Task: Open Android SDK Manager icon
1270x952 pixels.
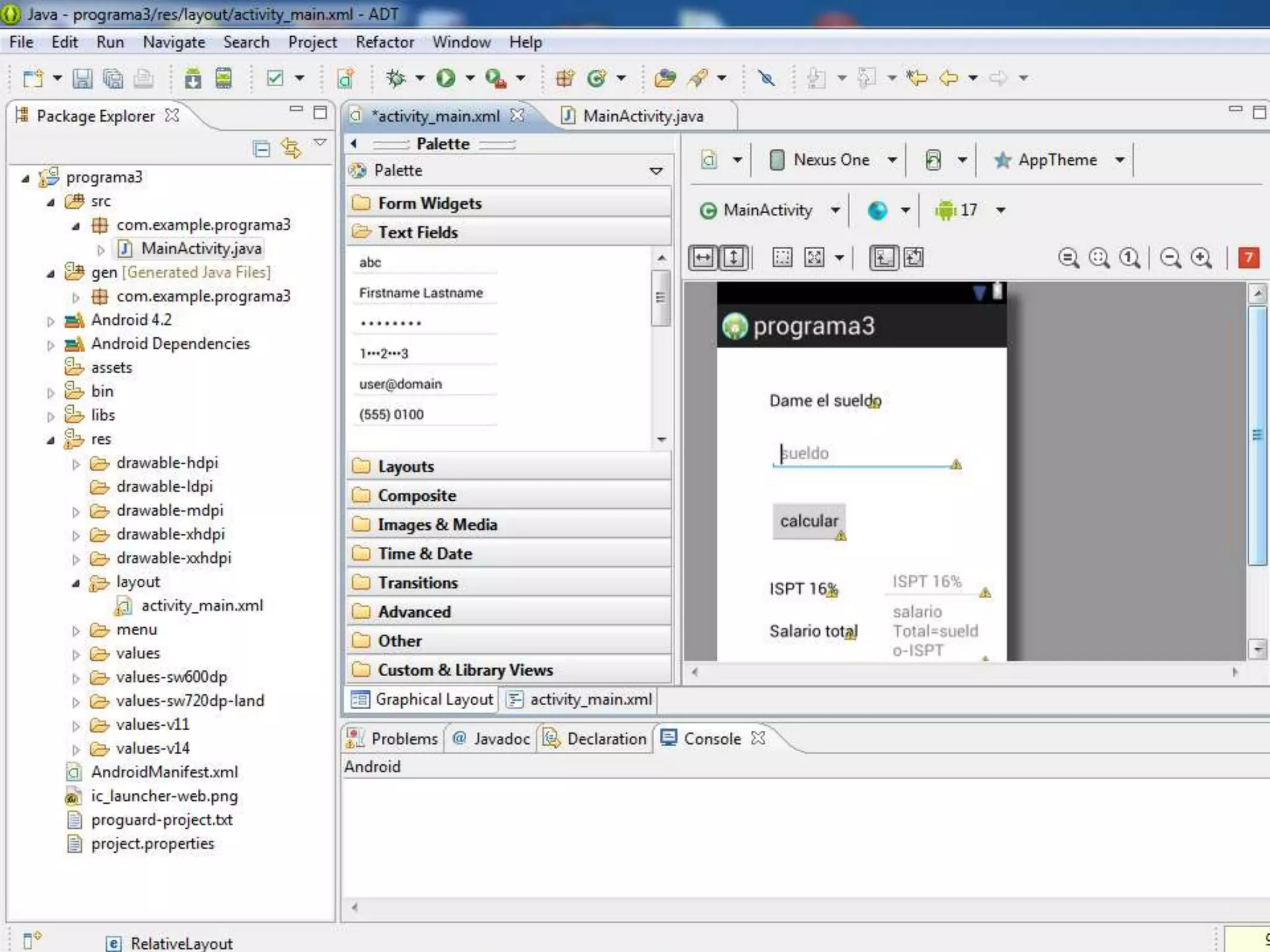Action: coord(192,79)
